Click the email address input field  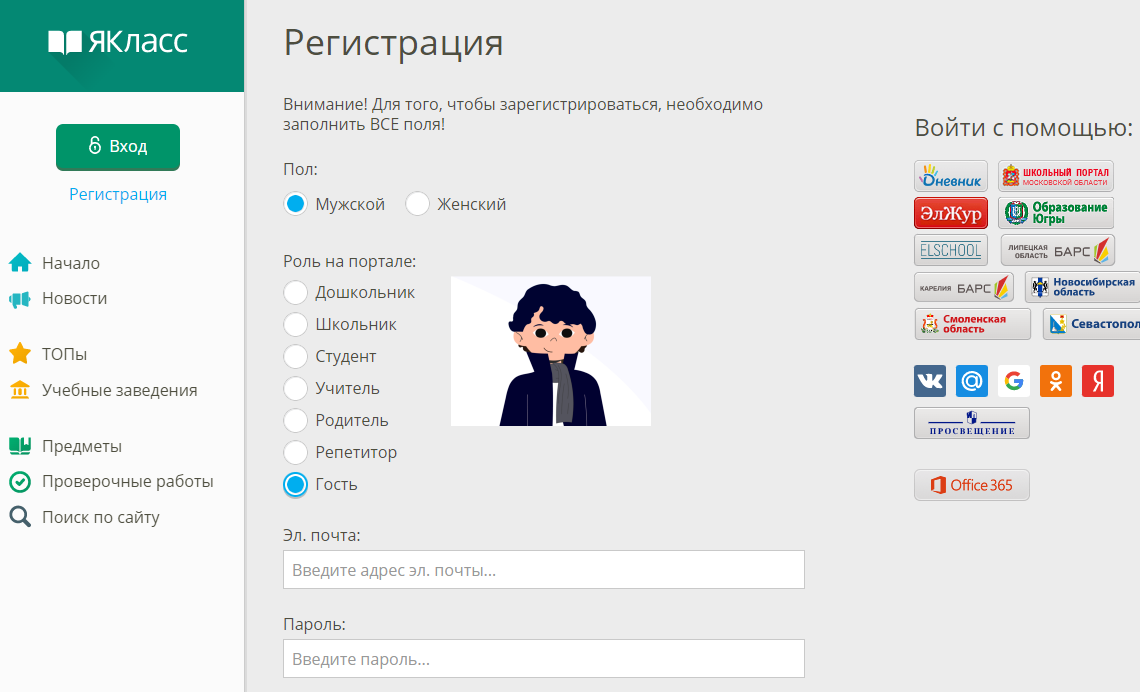pos(543,569)
